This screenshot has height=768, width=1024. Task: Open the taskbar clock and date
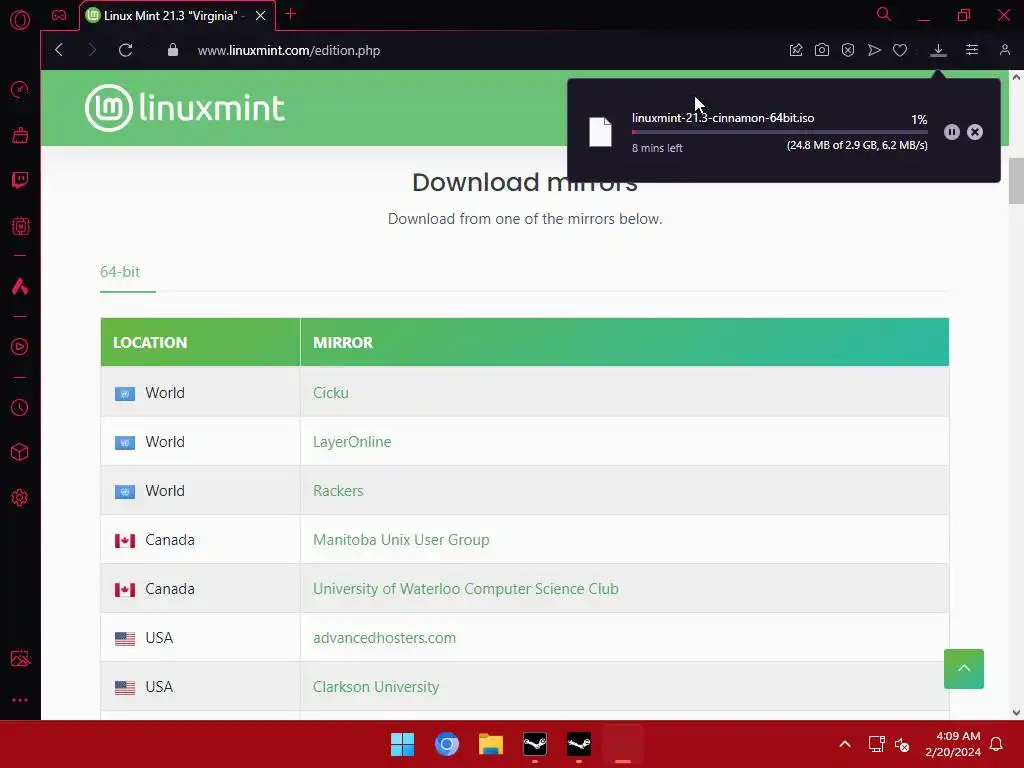click(953, 744)
